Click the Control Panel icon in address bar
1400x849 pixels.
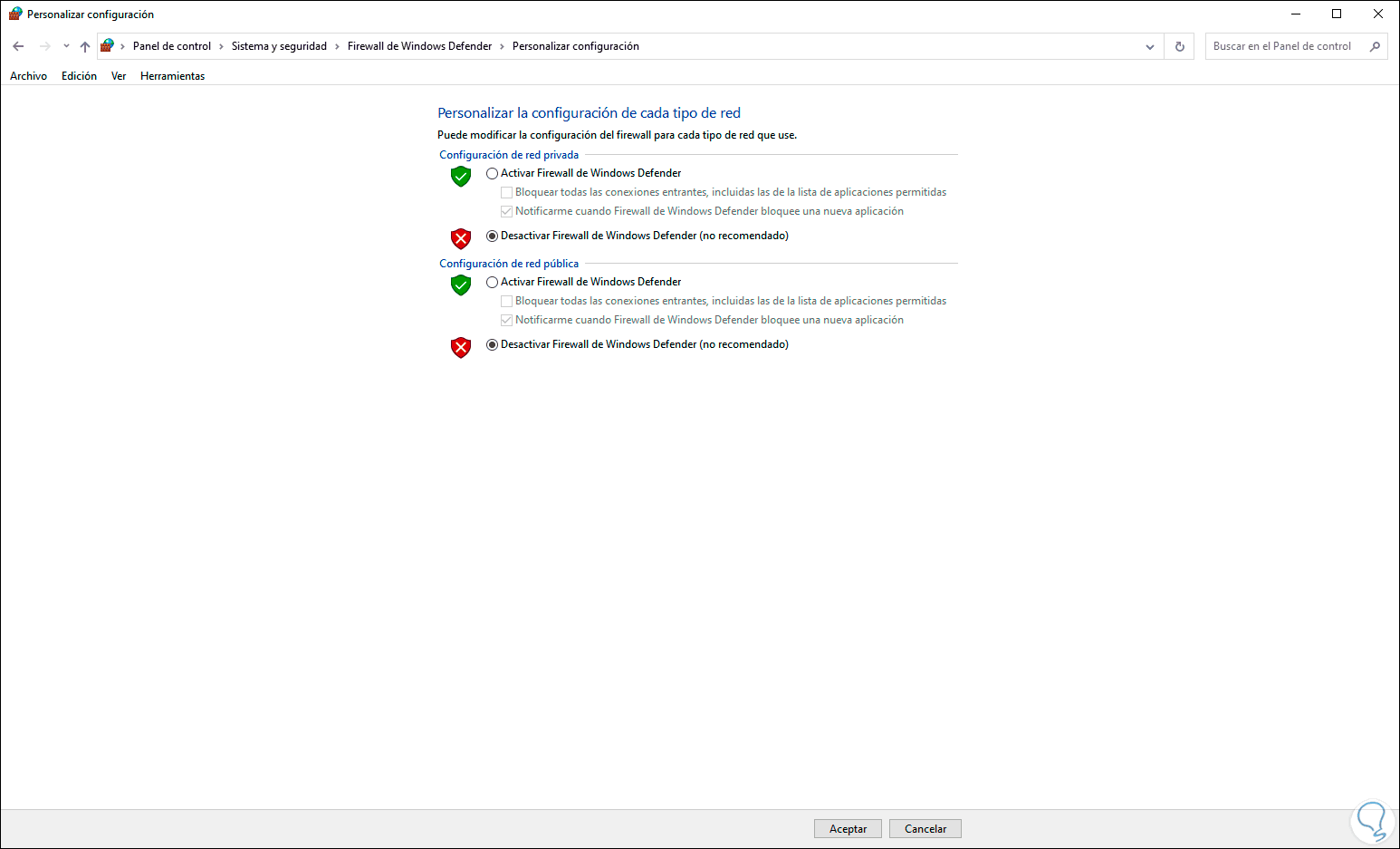[x=107, y=46]
